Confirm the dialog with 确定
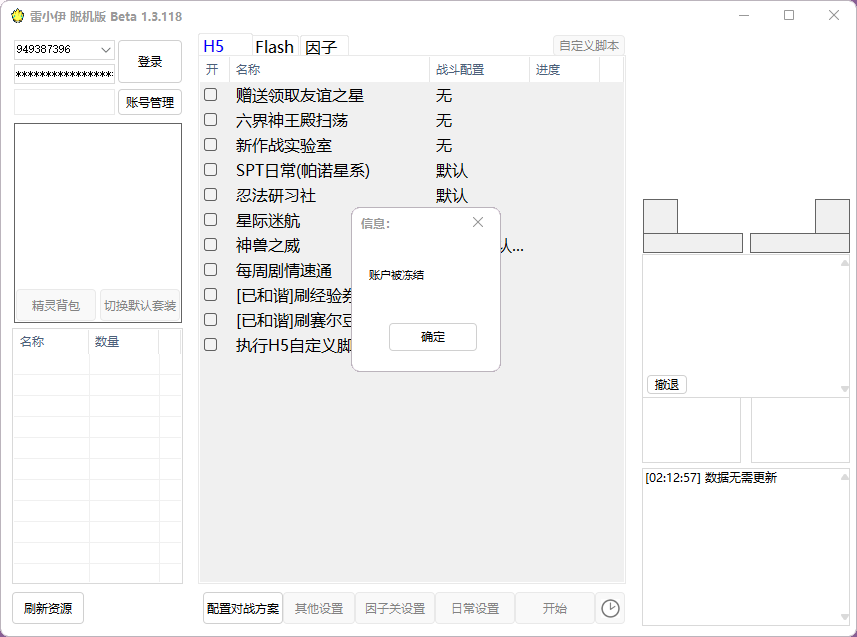Screen dimensions: 857x637 (x=432, y=337)
